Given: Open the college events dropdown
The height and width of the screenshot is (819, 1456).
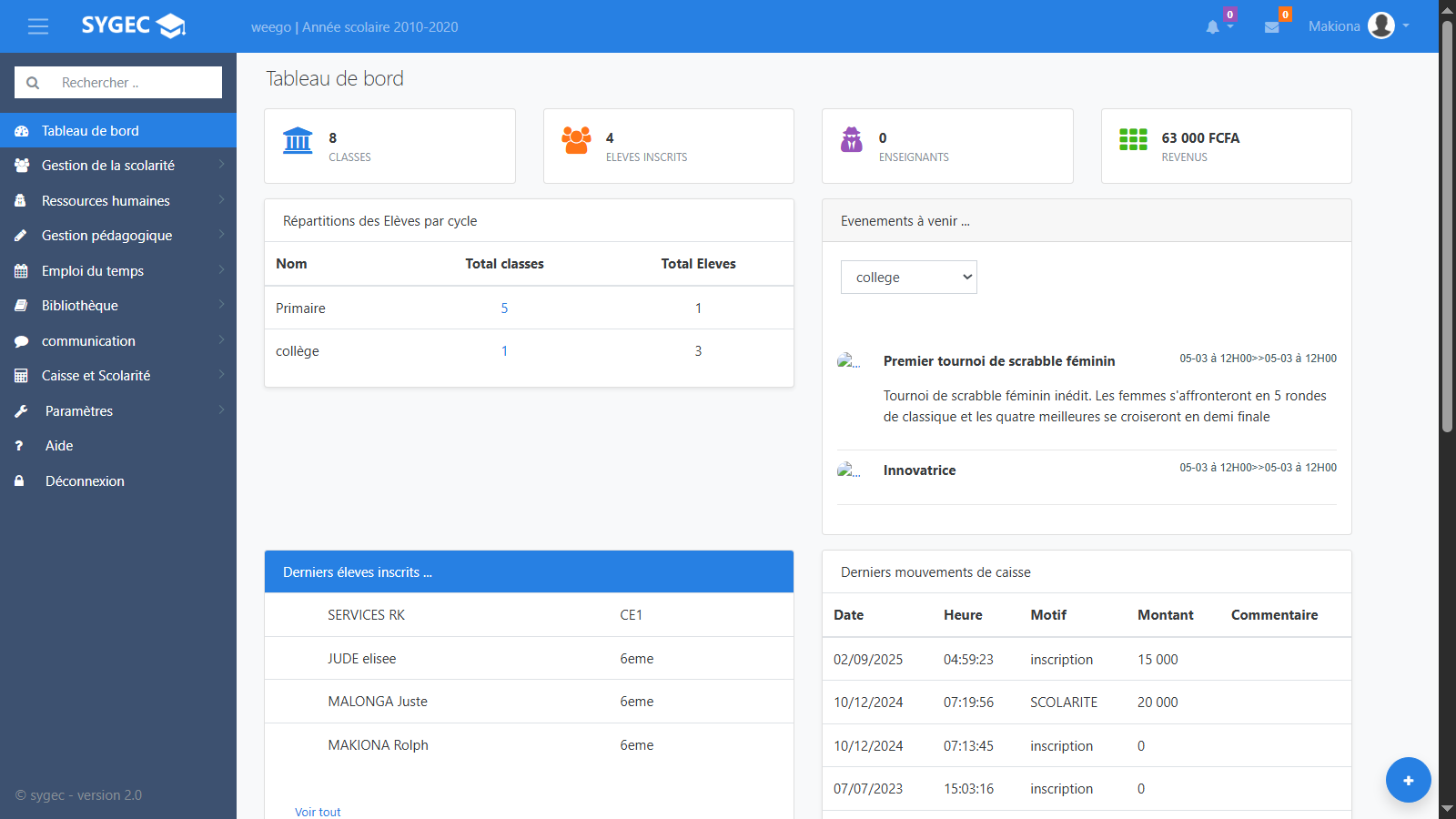Looking at the screenshot, I should pos(908,278).
